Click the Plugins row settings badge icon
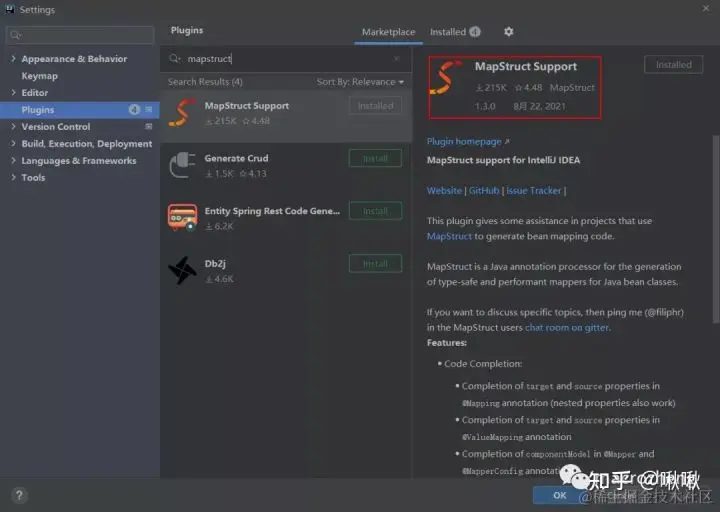720x512 pixels. [149, 109]
